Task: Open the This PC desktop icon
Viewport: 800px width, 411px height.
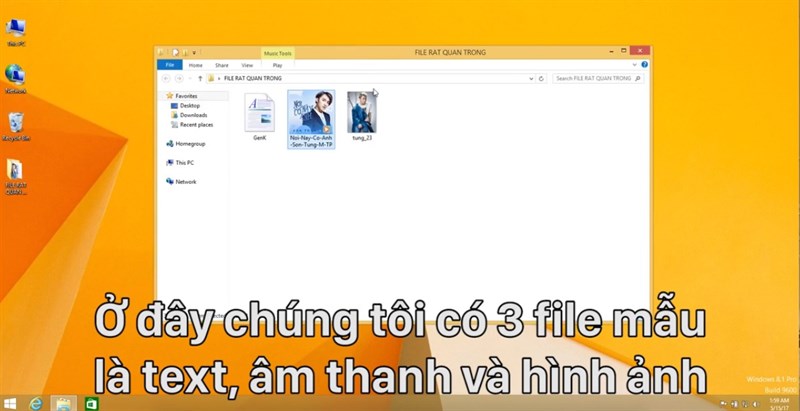Action: (16, 33)
